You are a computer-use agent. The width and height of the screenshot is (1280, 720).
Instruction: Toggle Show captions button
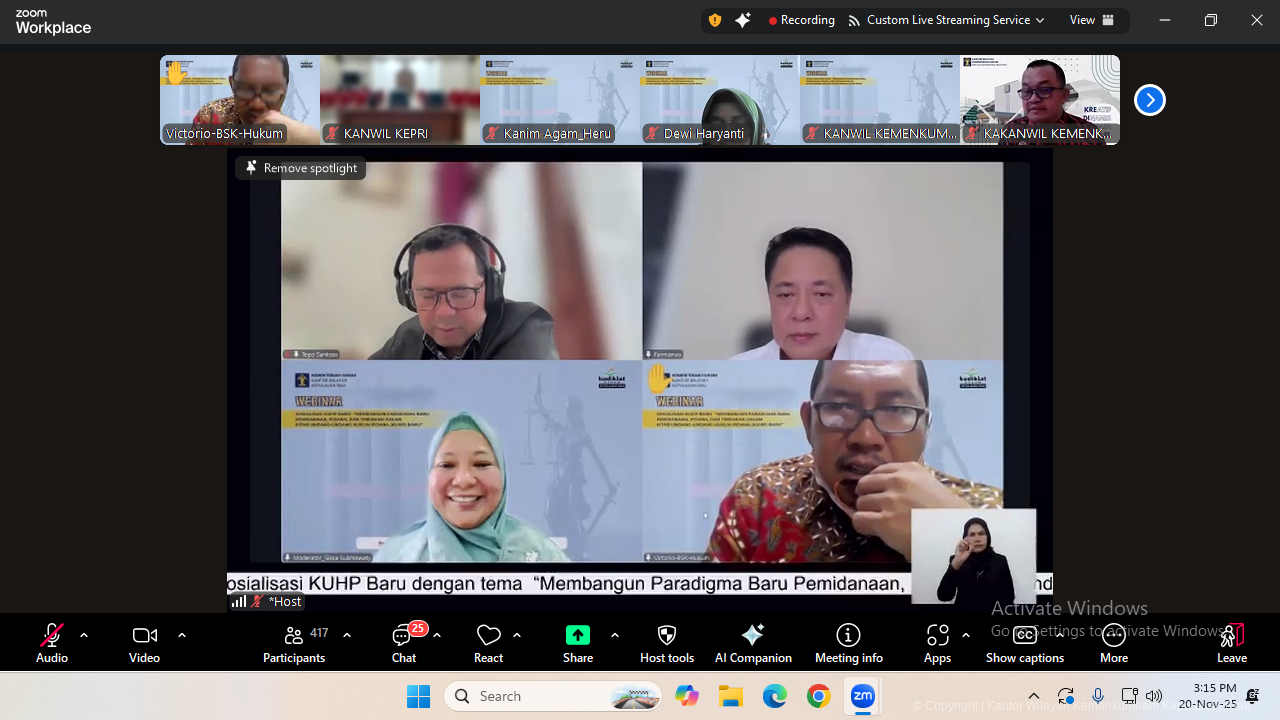tap(1024, 636)
